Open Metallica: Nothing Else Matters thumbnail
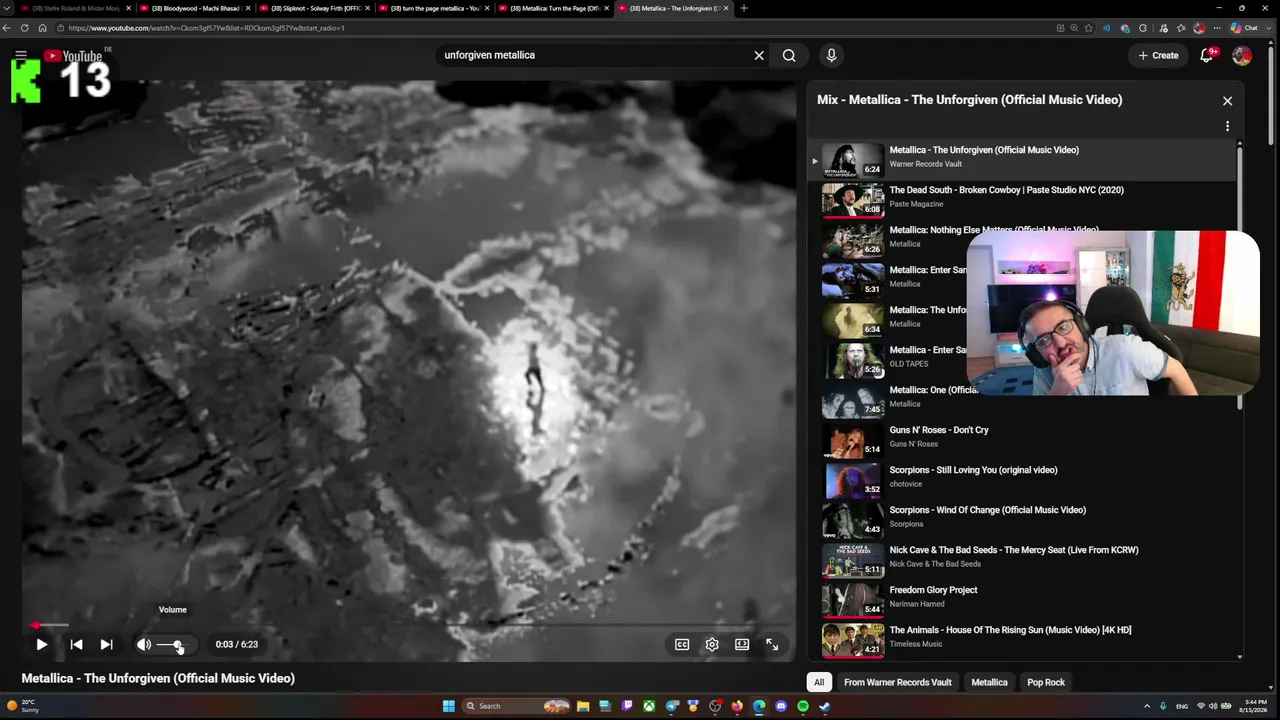Viewport: 1280px width, 720px height. [x=853, y=239]
